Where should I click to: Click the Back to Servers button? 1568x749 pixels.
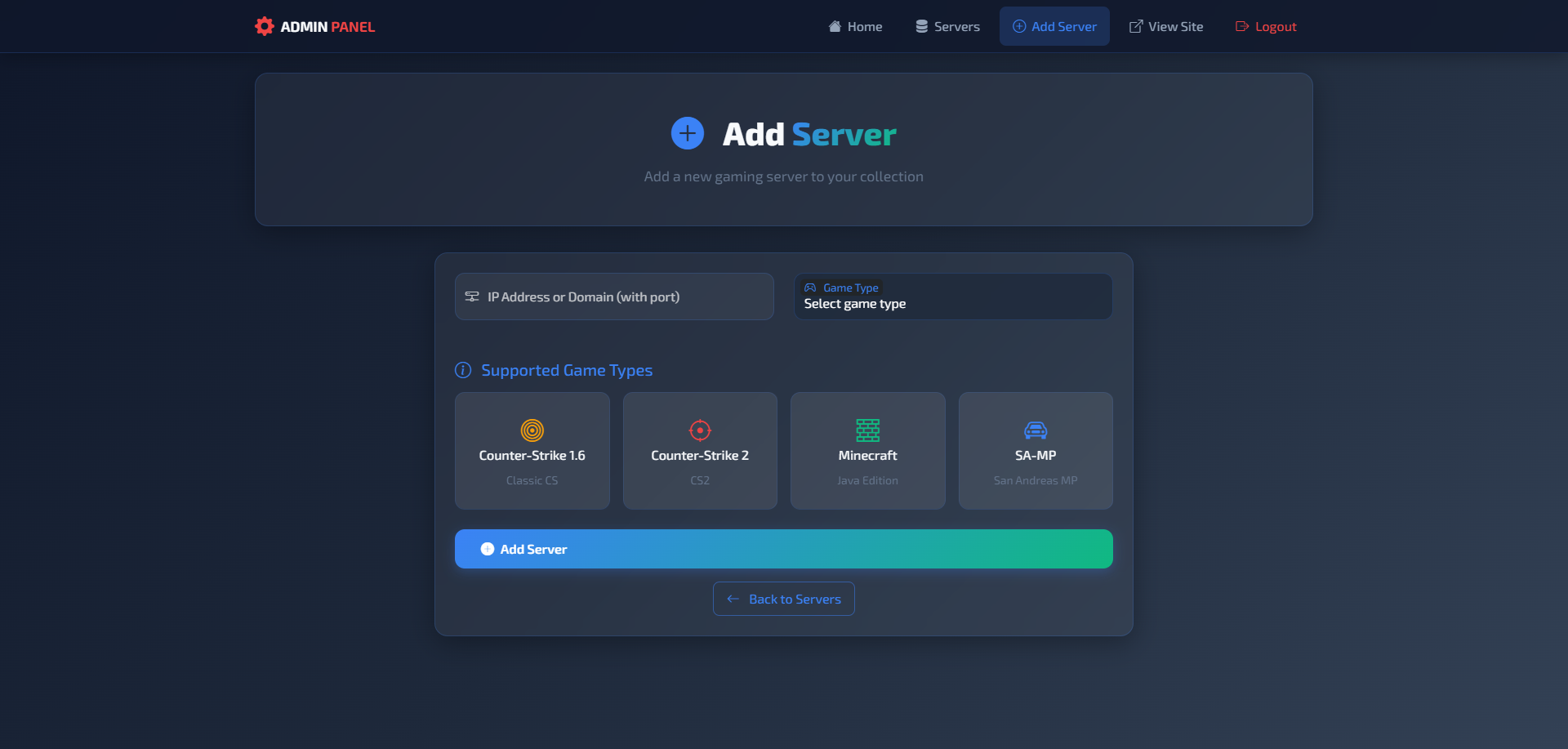783,599
